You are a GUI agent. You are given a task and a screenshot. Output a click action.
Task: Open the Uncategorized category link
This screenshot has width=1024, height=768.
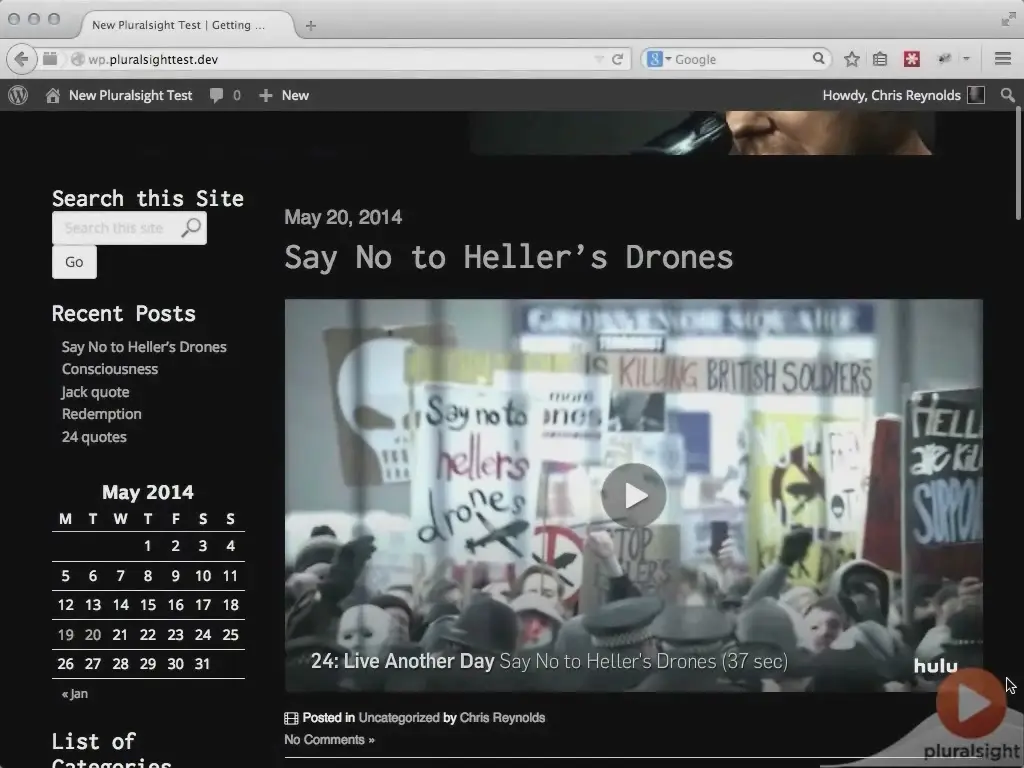point(399,718)
